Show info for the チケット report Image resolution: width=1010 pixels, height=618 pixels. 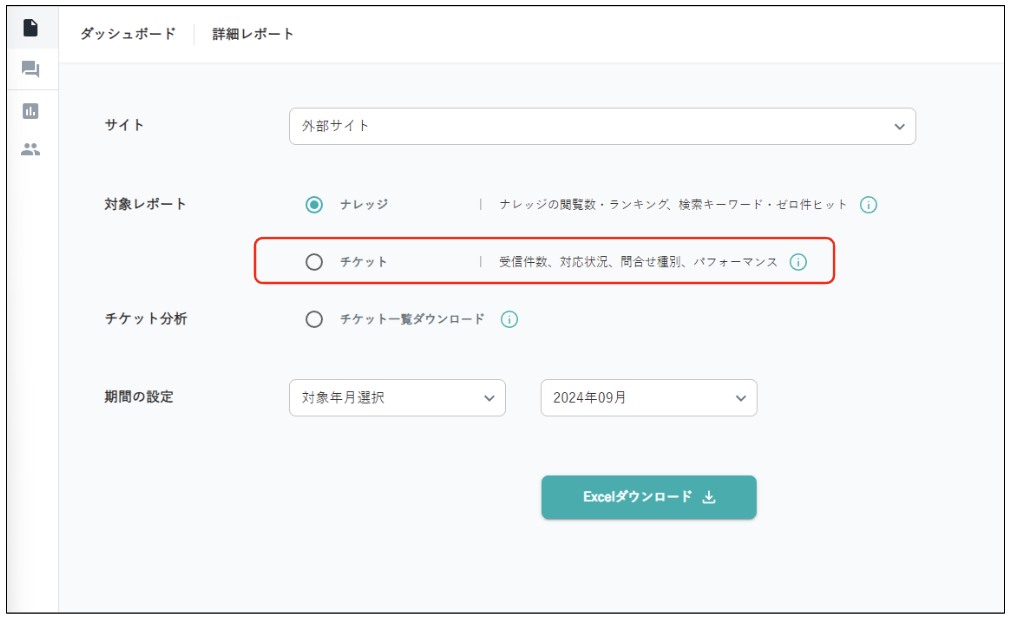798,262
